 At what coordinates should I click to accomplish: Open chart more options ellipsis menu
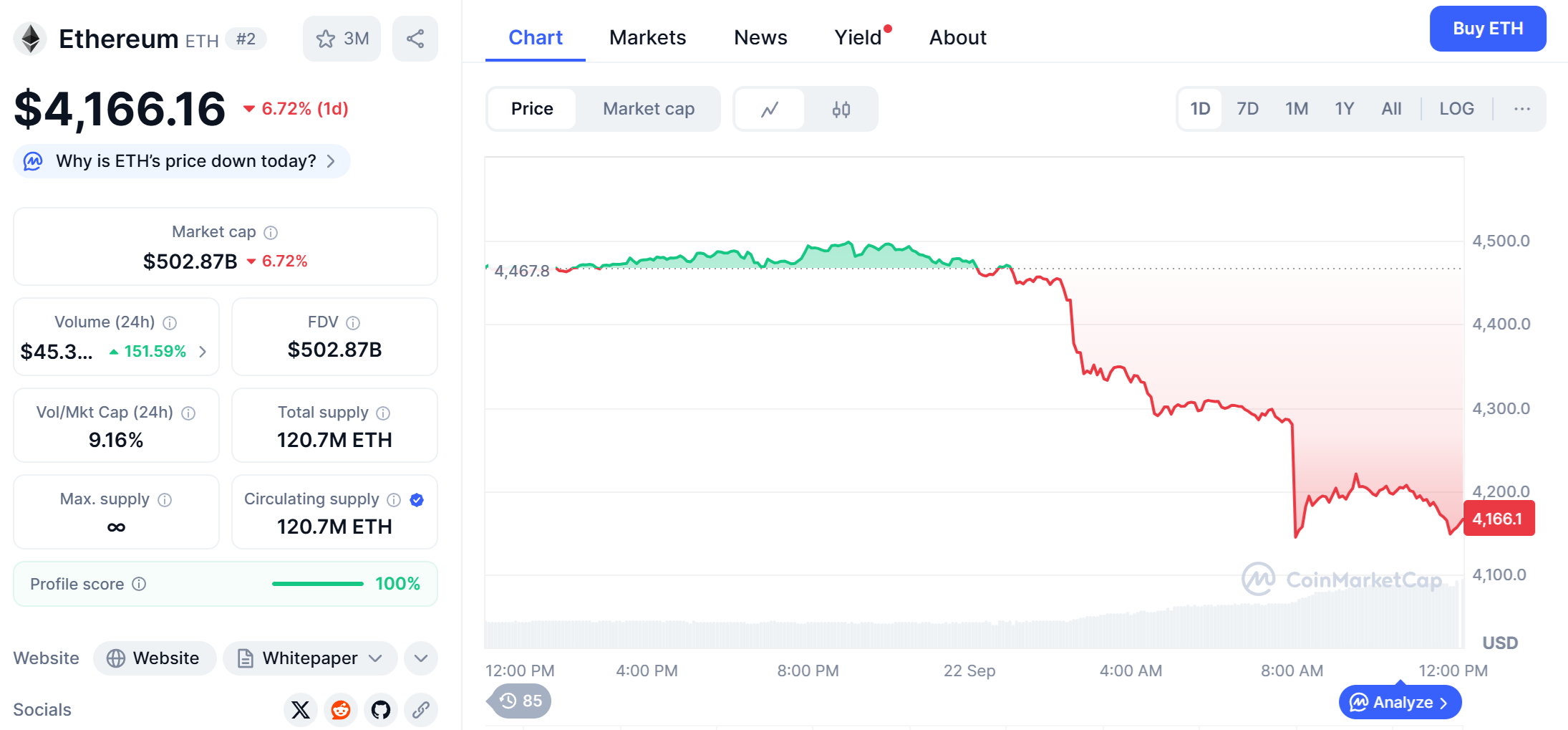click(x=1522, y=109)
